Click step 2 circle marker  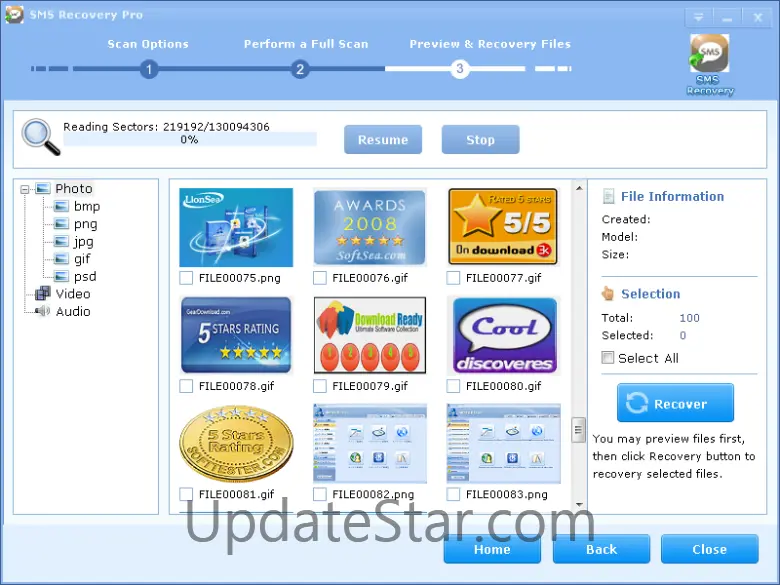[300, 69]
